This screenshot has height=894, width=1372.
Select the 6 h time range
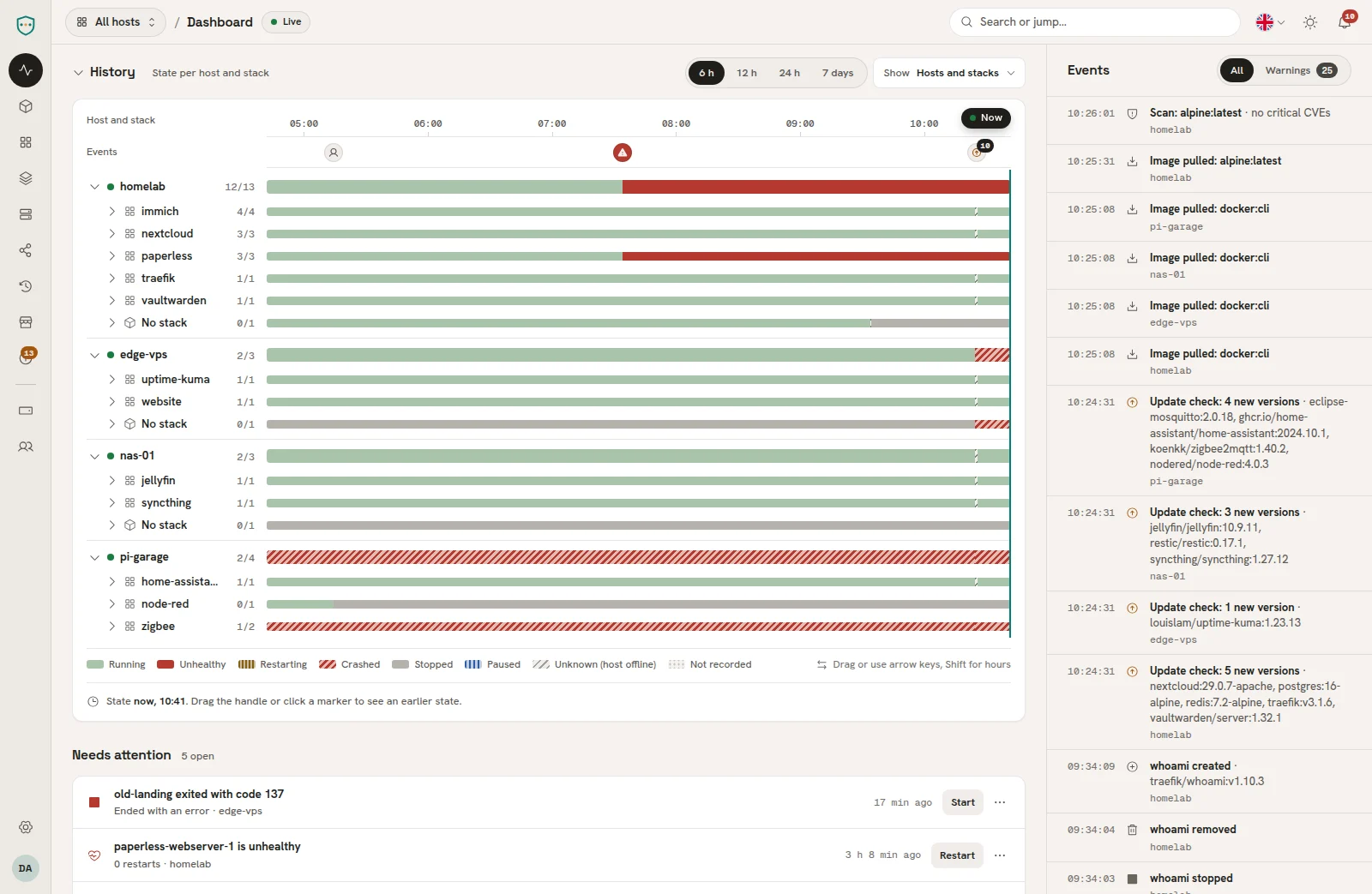[x=707, y=73]
